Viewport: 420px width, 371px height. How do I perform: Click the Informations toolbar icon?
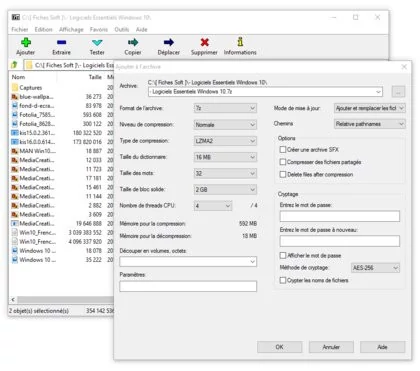coord(240,42)
